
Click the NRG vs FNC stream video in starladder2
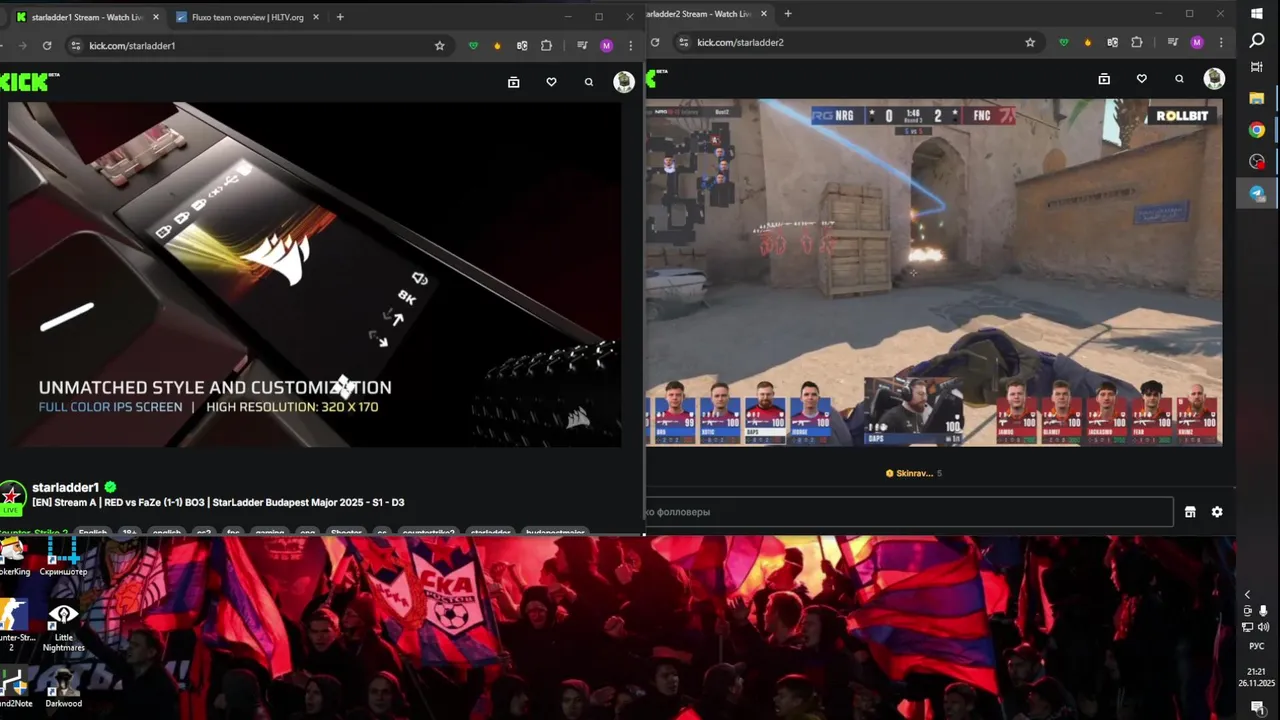point(934,272)
